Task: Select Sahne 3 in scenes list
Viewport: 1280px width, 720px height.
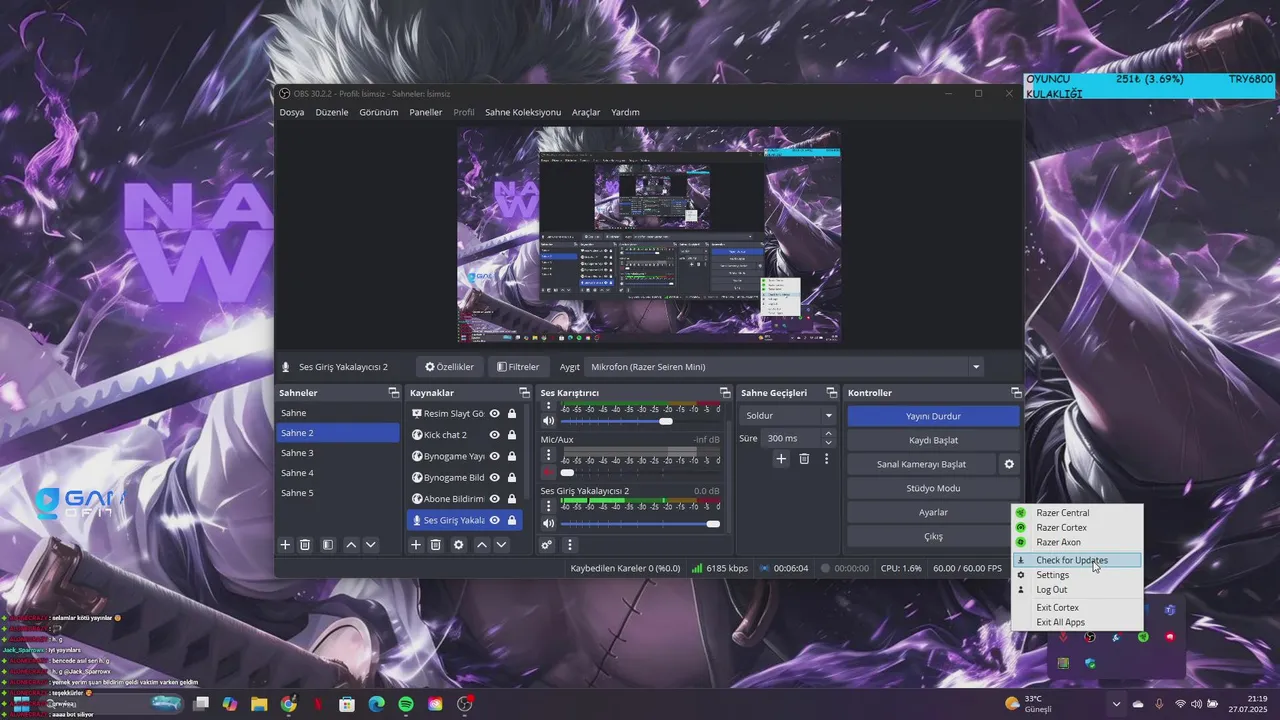Action: click(338, 453)
